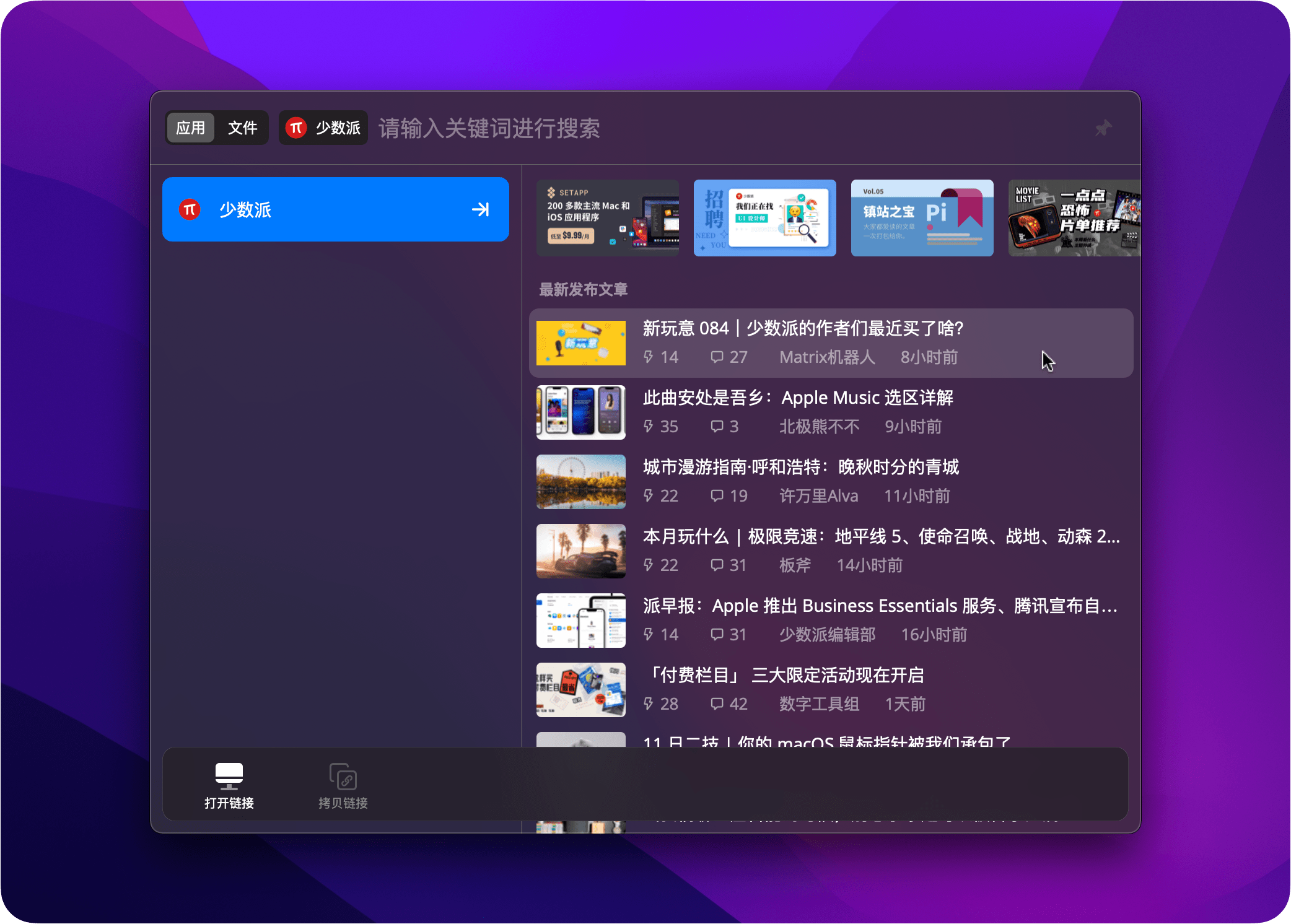Switch to the 应用 tab
Image resolution: width=1291 pixels, height=924 pixels.
191,128
